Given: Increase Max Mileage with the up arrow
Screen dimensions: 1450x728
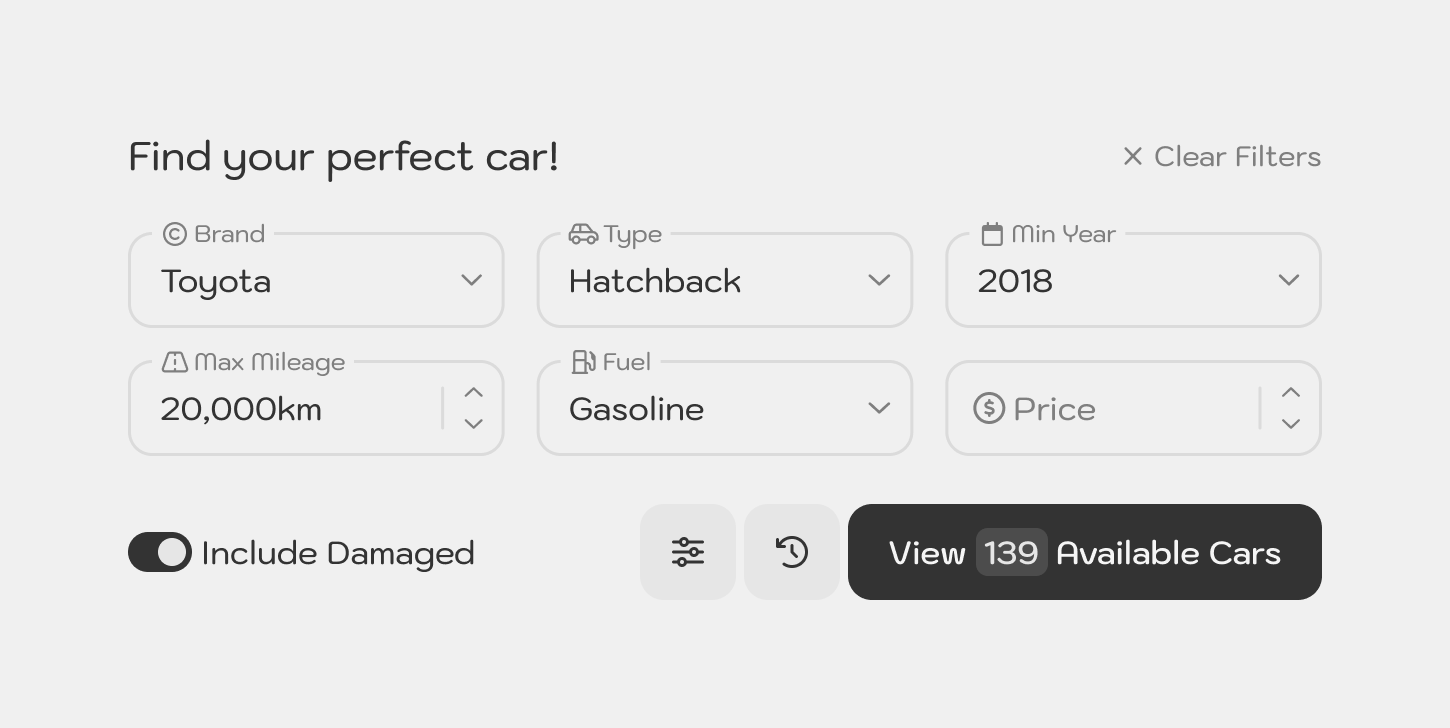Looking at the screenshot, I should point(474,393).
